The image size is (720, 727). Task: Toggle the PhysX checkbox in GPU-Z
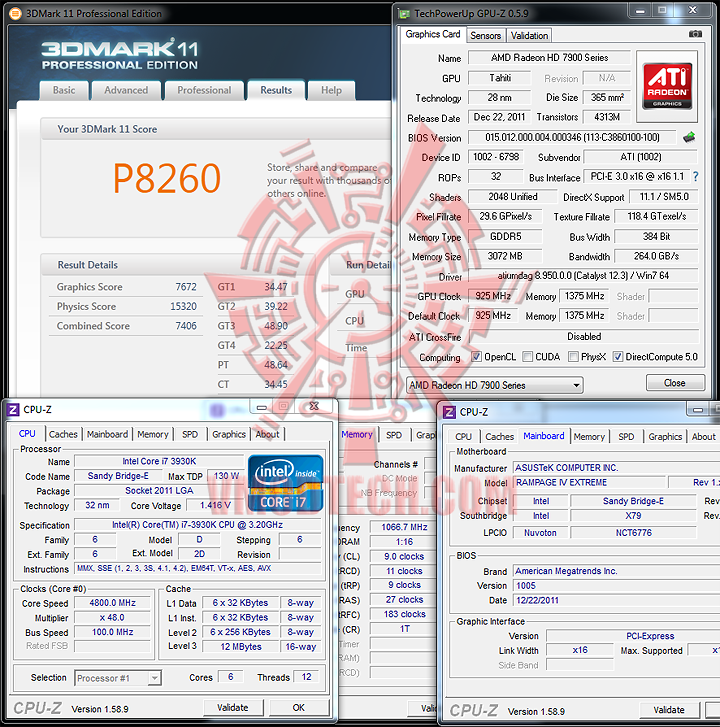click(x=573, y=357)
